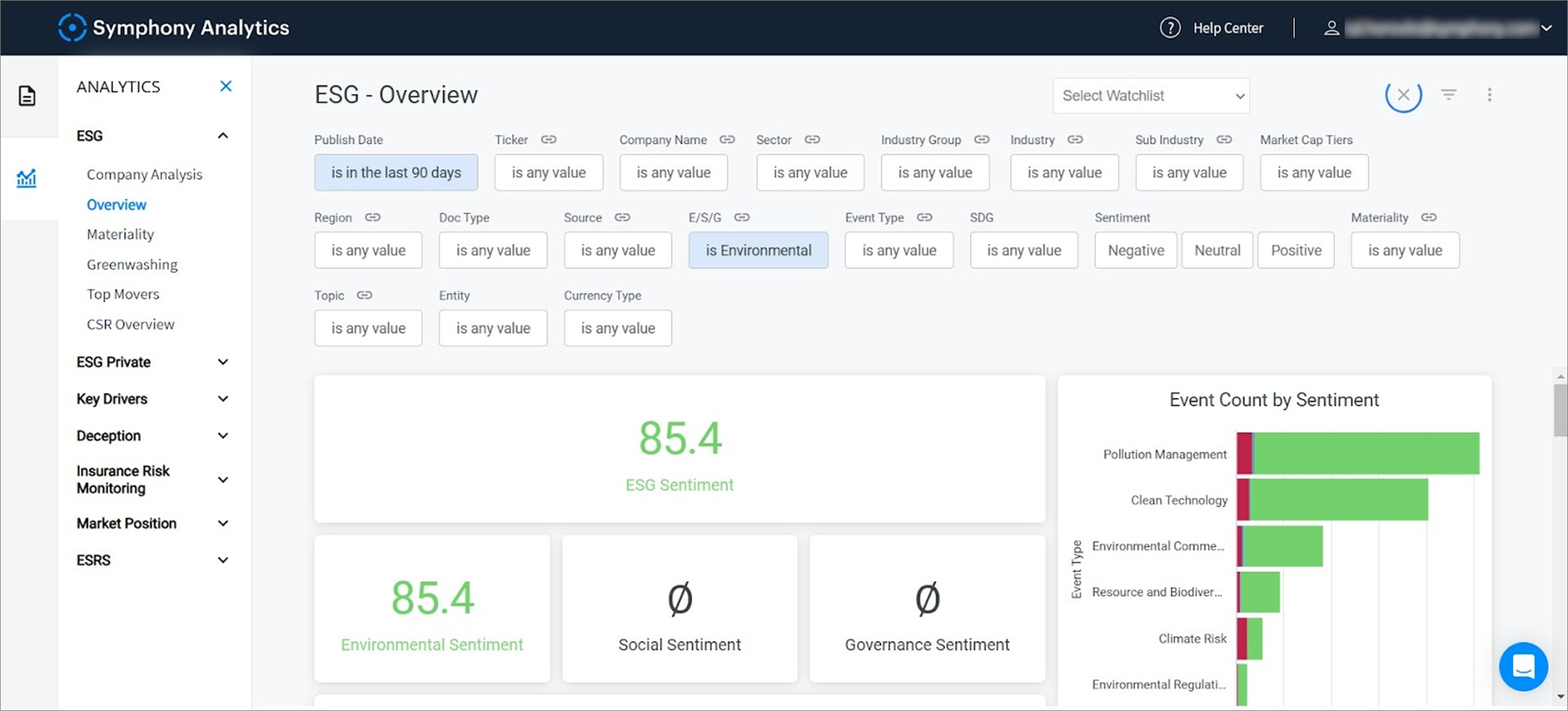Open the user account dropdown arrow

click(x=1547, y=28)
